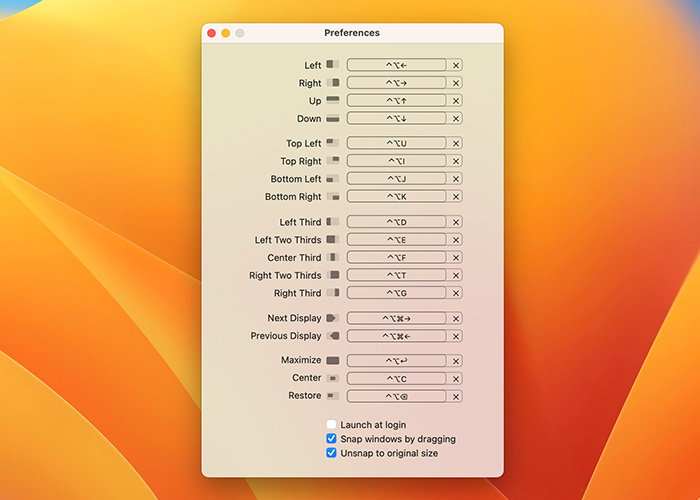Clear the Left shortcut with its X
700x500 pixels.
[455, 65]
